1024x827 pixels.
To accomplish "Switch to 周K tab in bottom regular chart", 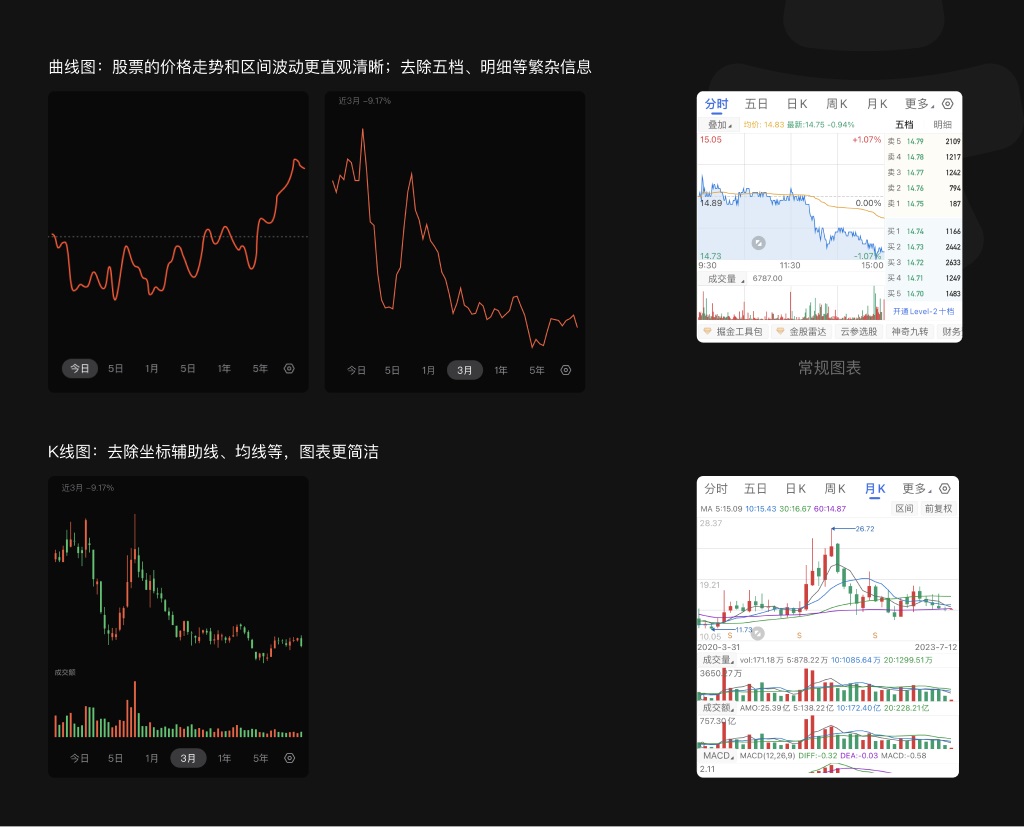I will pos(835,489).
